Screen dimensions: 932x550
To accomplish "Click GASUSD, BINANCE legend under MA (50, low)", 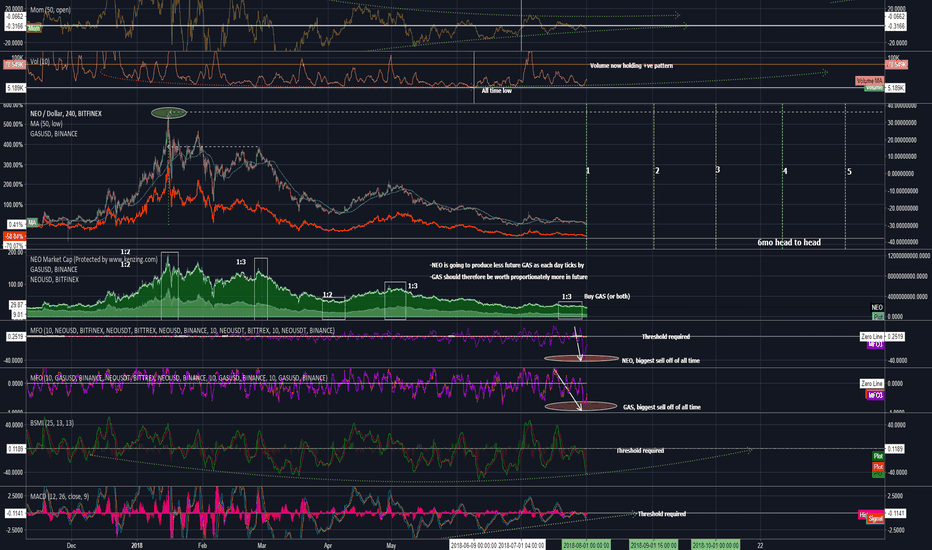I will pyautogui.click(x=53, y=134).
